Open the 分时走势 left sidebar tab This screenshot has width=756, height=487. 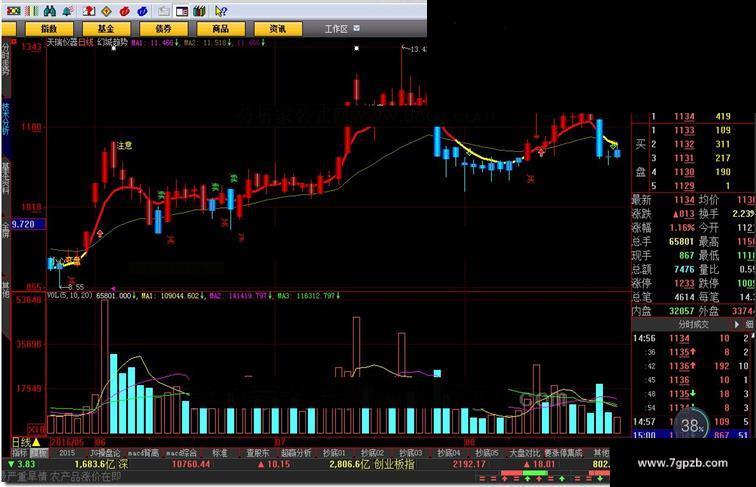[5, 60]
